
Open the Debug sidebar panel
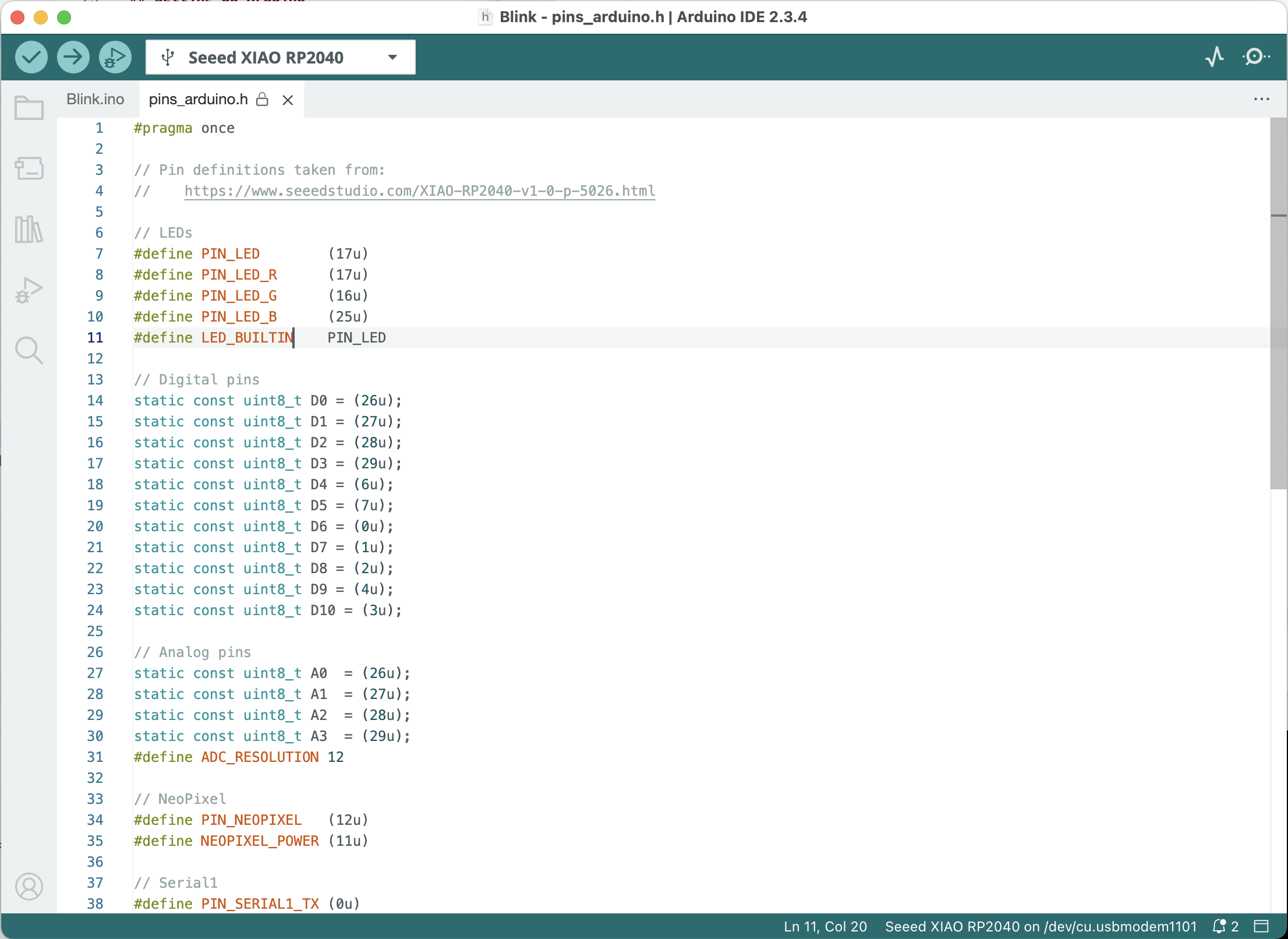coord(29,290)
